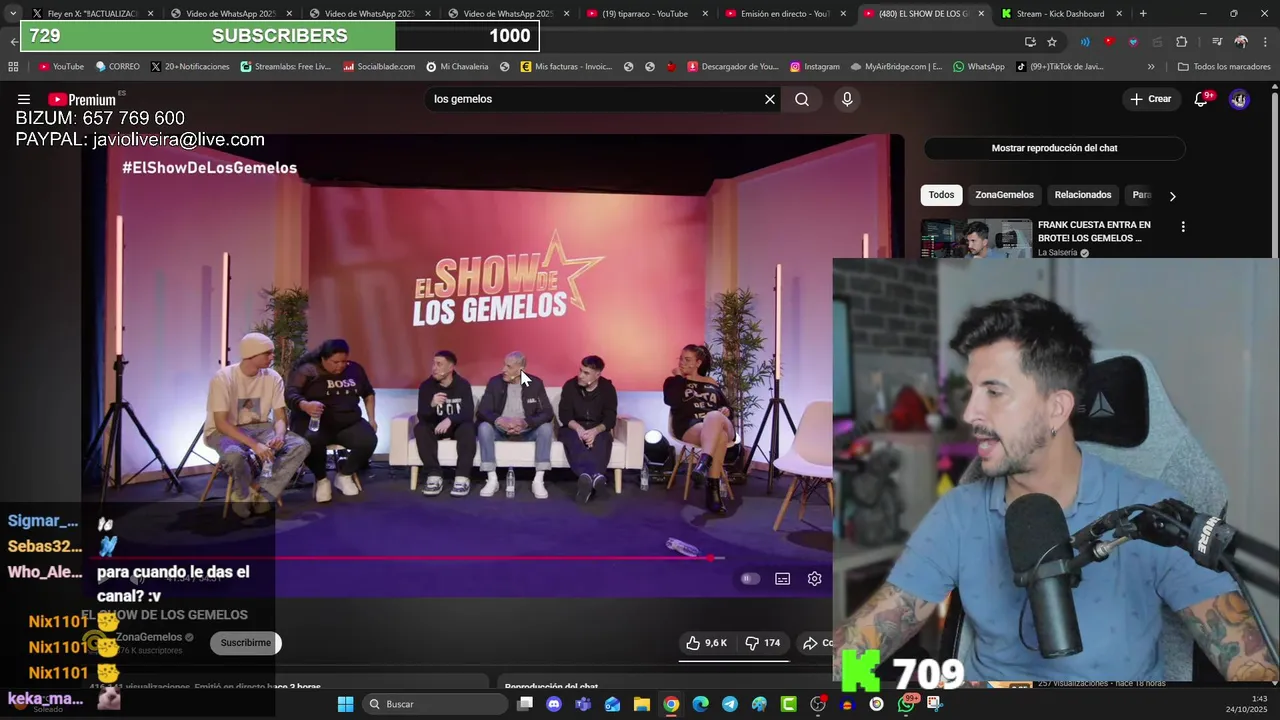Screen dimensions: 1280x720
Task: Click the #ElShowDeLosGemelos hashtag
Action: tap(209, 168)
